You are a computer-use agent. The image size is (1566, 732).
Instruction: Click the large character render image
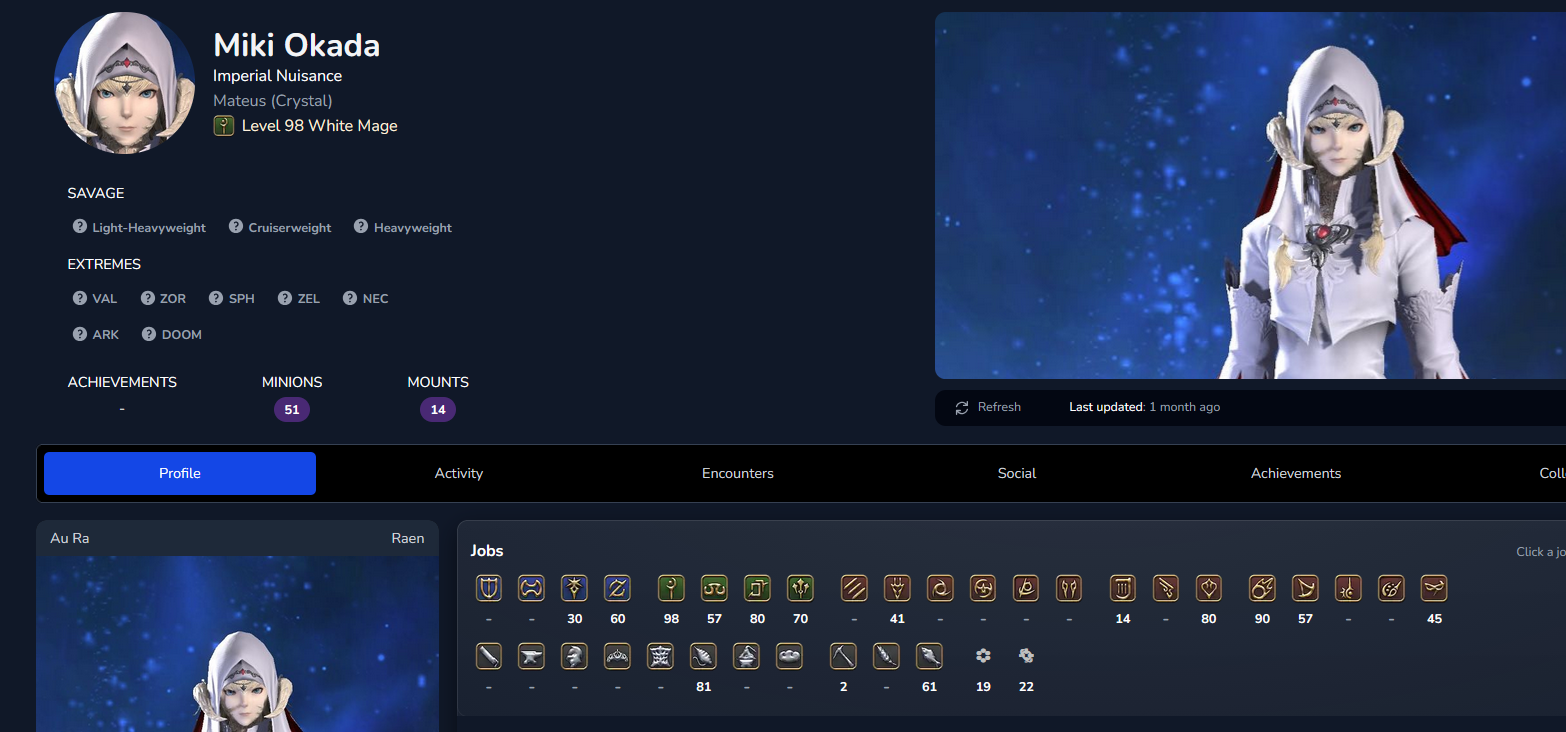pos(1250,196)
